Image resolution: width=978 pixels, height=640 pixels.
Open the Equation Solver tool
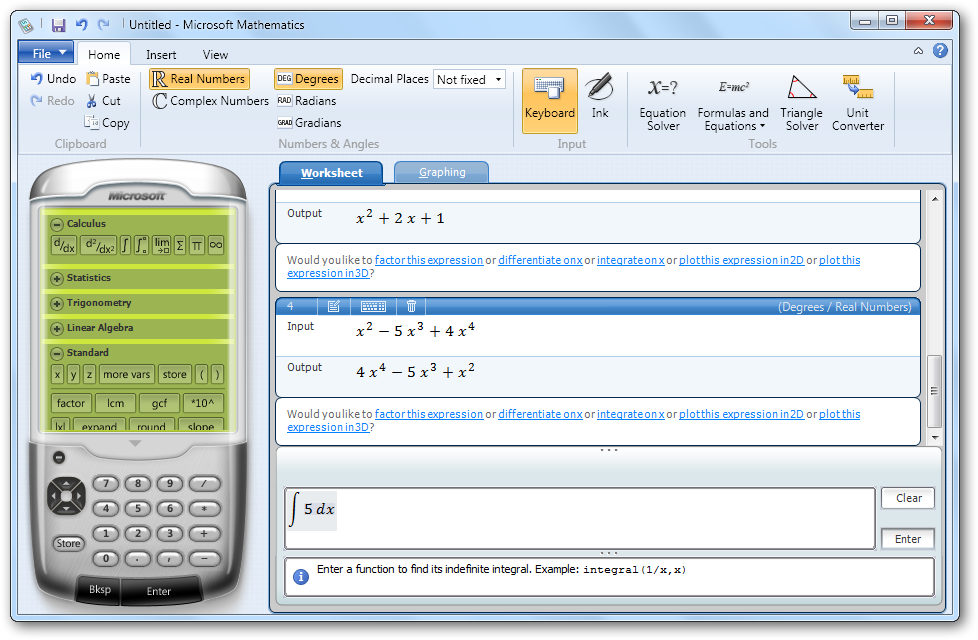(x=662, y=100)
